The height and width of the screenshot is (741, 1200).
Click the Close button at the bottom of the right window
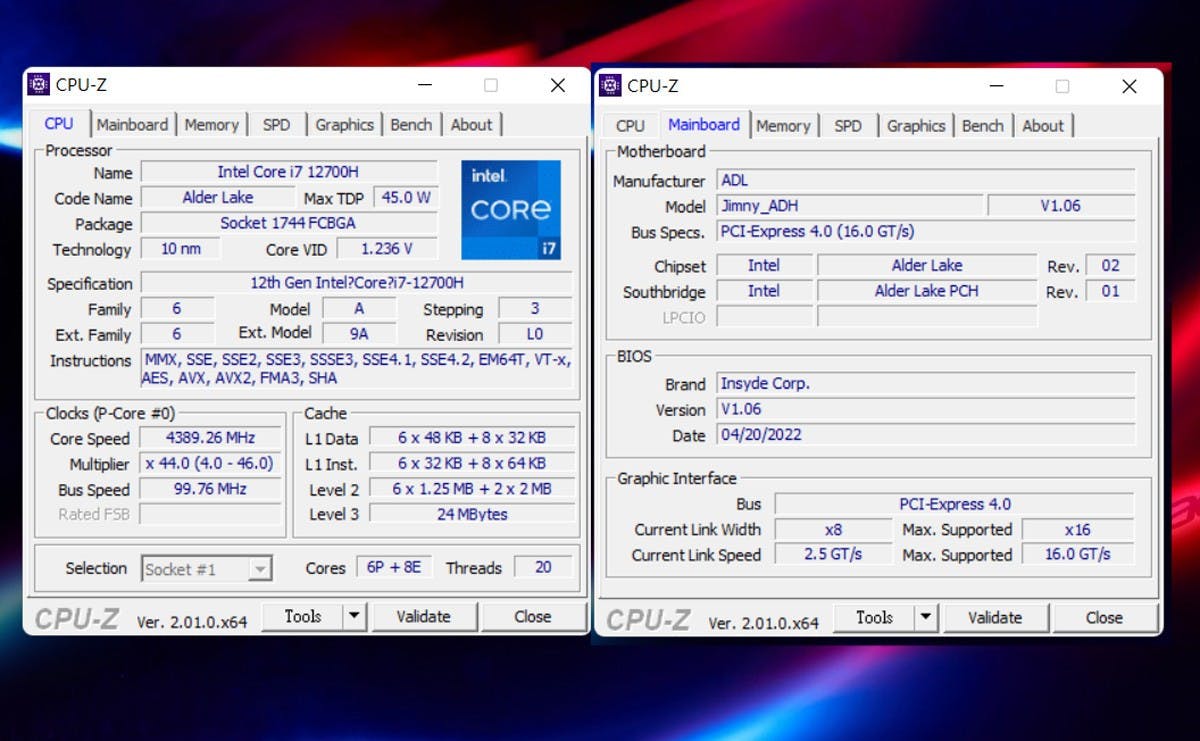(1104, 618)
